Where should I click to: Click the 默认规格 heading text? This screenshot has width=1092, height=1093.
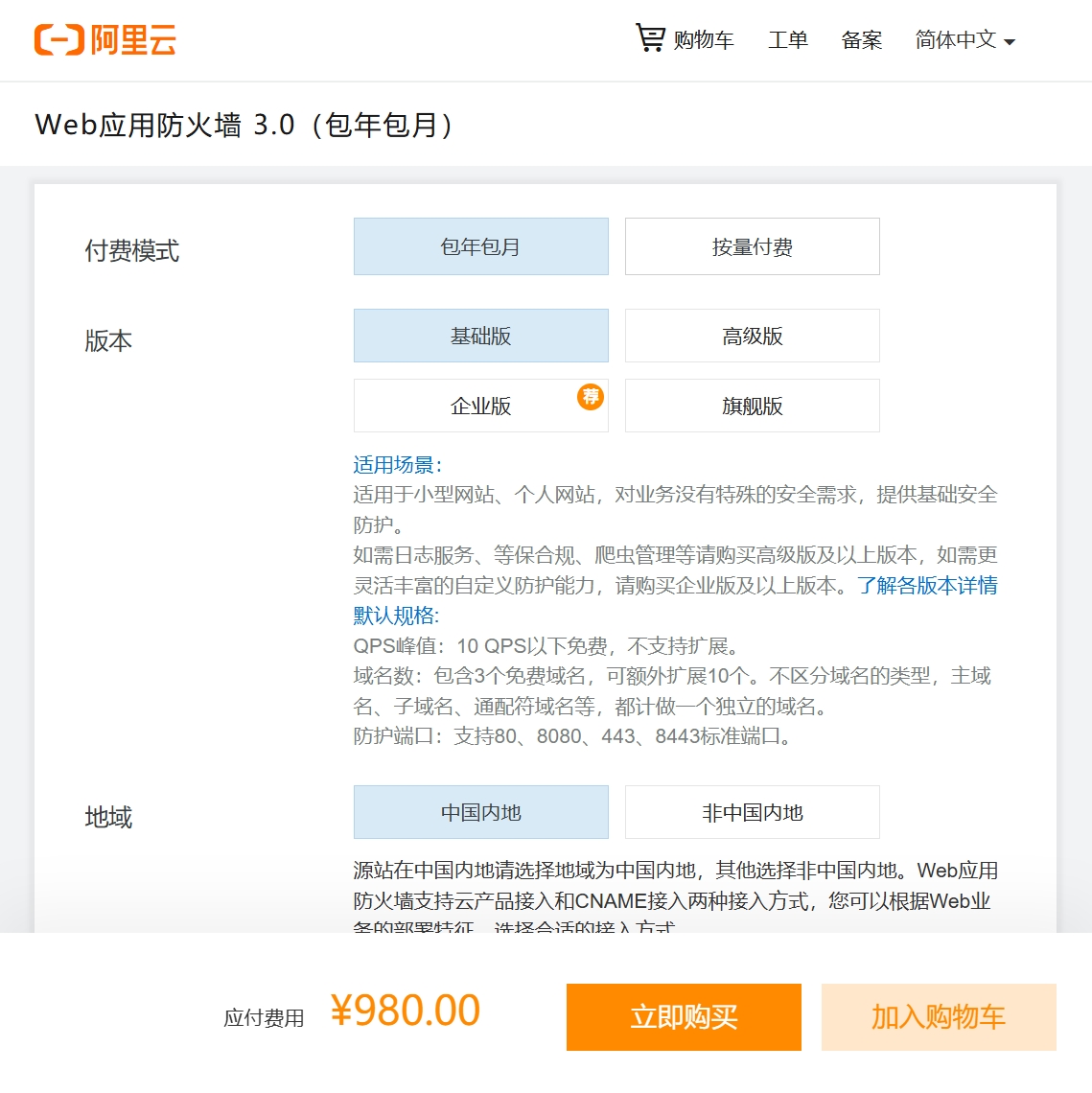(x=396, y=616)
